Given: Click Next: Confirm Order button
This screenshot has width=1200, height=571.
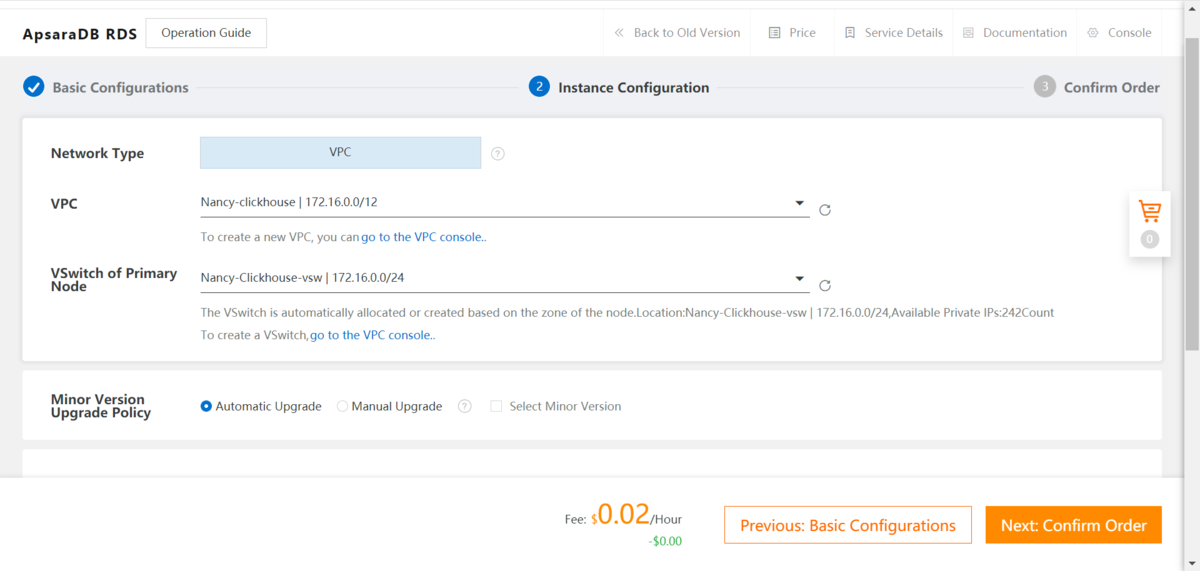Looking at the screenshot, I should coord(1073,525).
